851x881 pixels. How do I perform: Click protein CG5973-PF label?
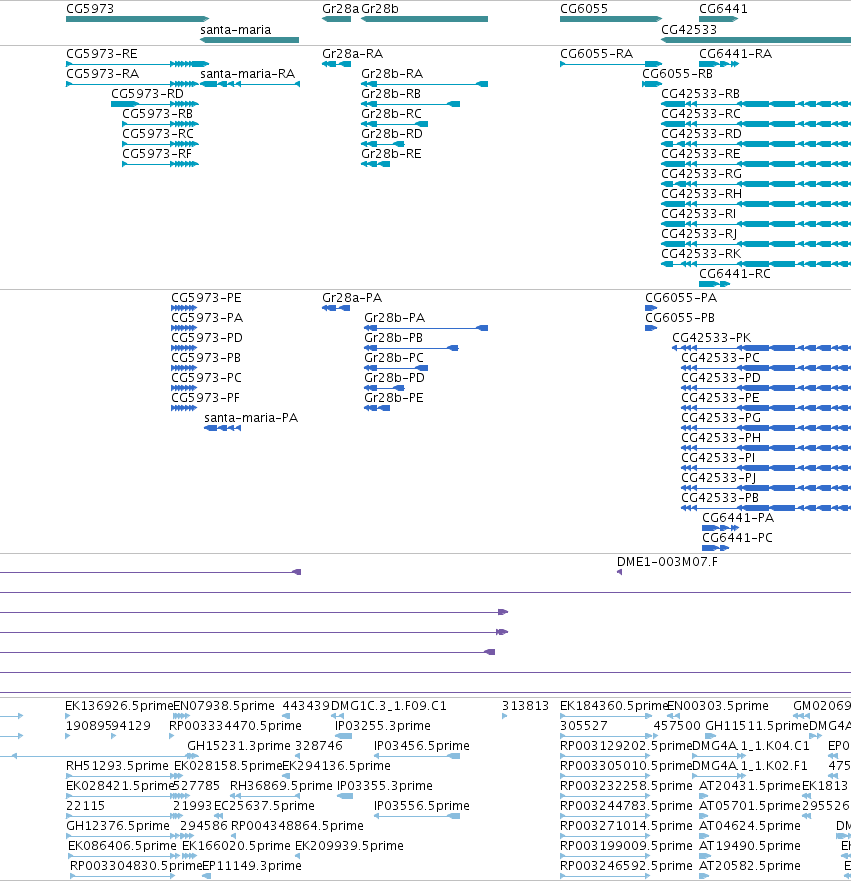tap(206, 398)
